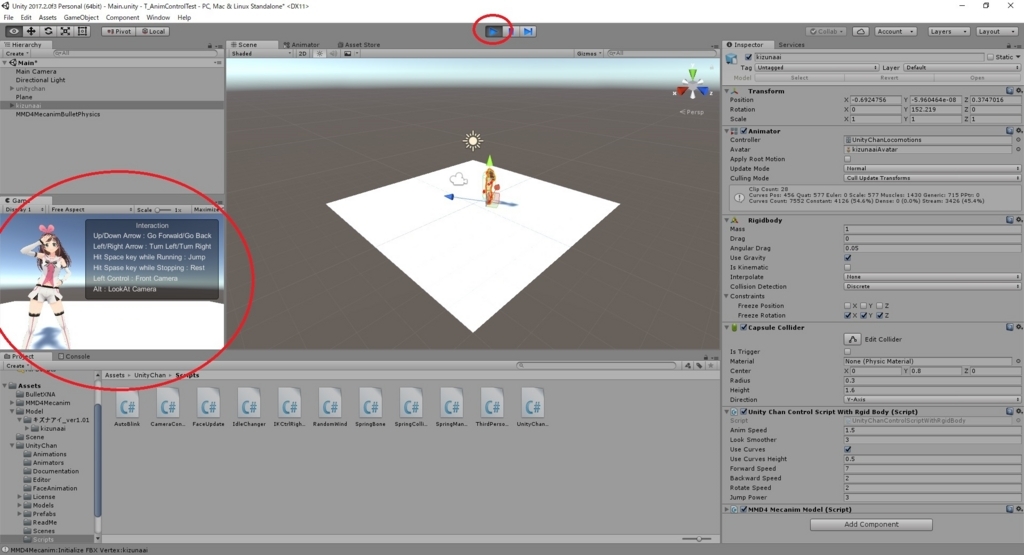
Task: Toggle Freeze Rotation Y checkbox
Action: [864, 315]
